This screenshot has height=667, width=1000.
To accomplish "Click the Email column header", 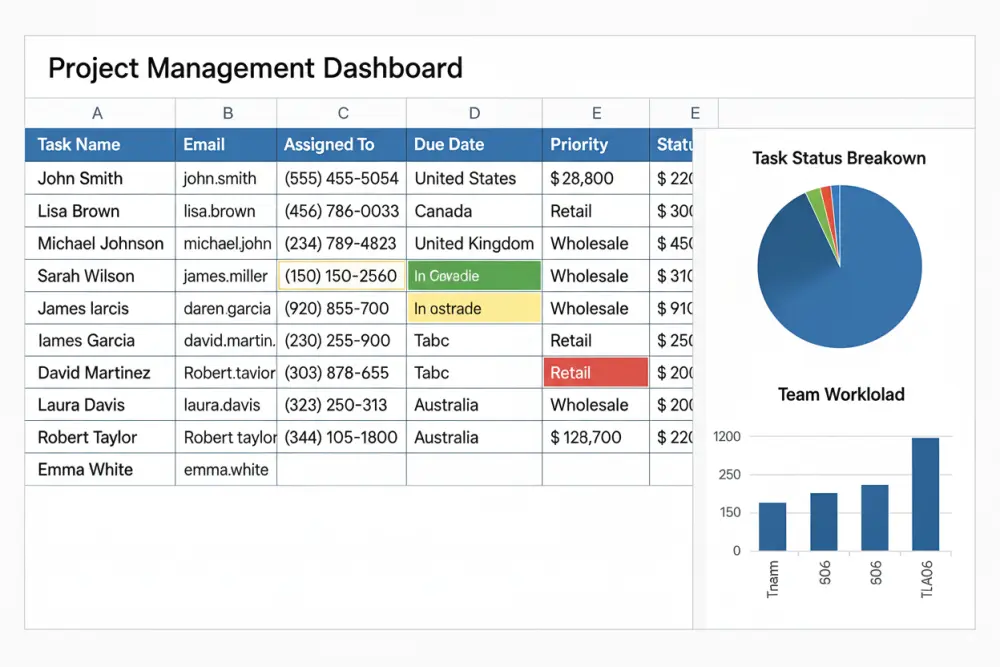I will tap(203, 144).
